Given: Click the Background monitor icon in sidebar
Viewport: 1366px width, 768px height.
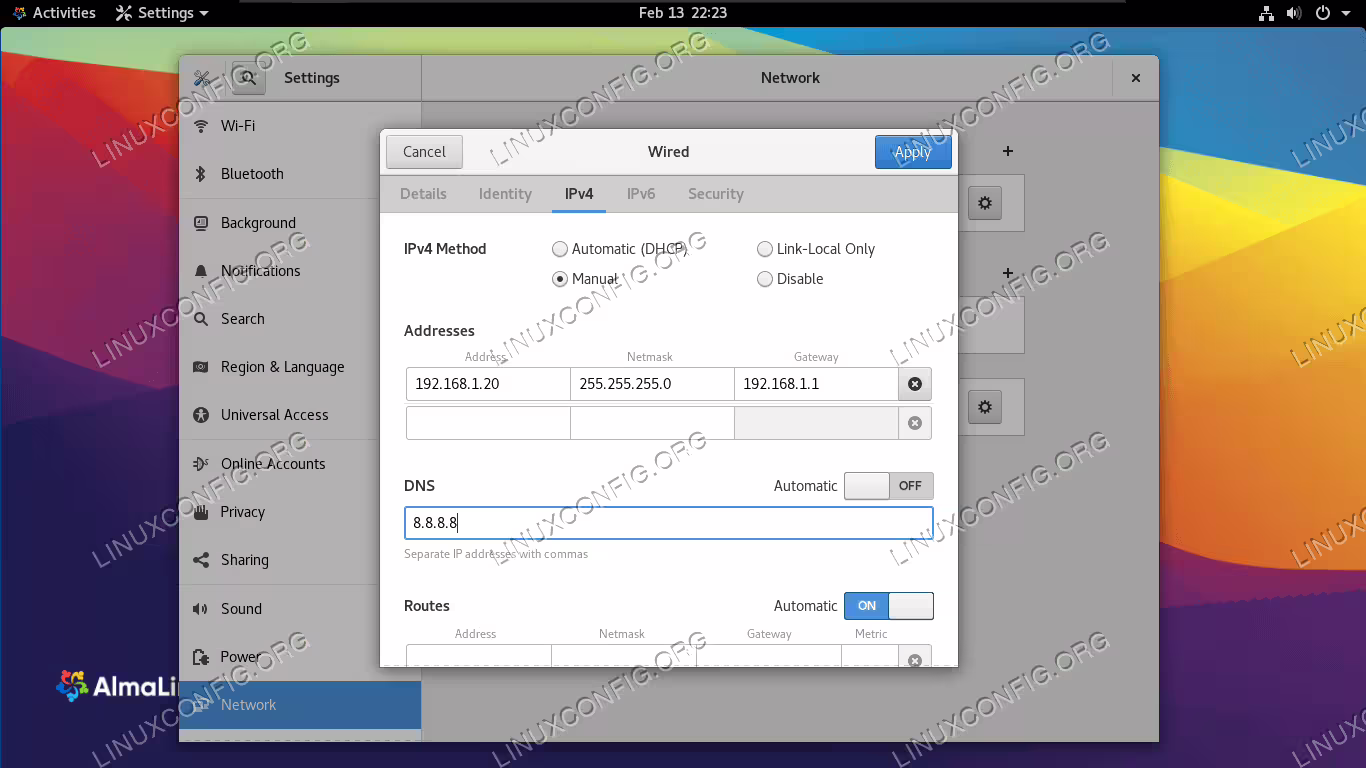Looking at the screenshot, I should coord(201,223).
